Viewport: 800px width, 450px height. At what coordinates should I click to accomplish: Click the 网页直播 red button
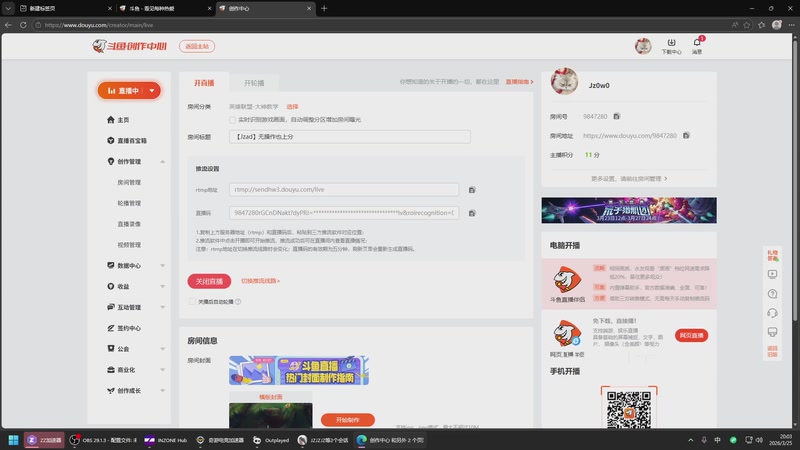coord(691,335)
